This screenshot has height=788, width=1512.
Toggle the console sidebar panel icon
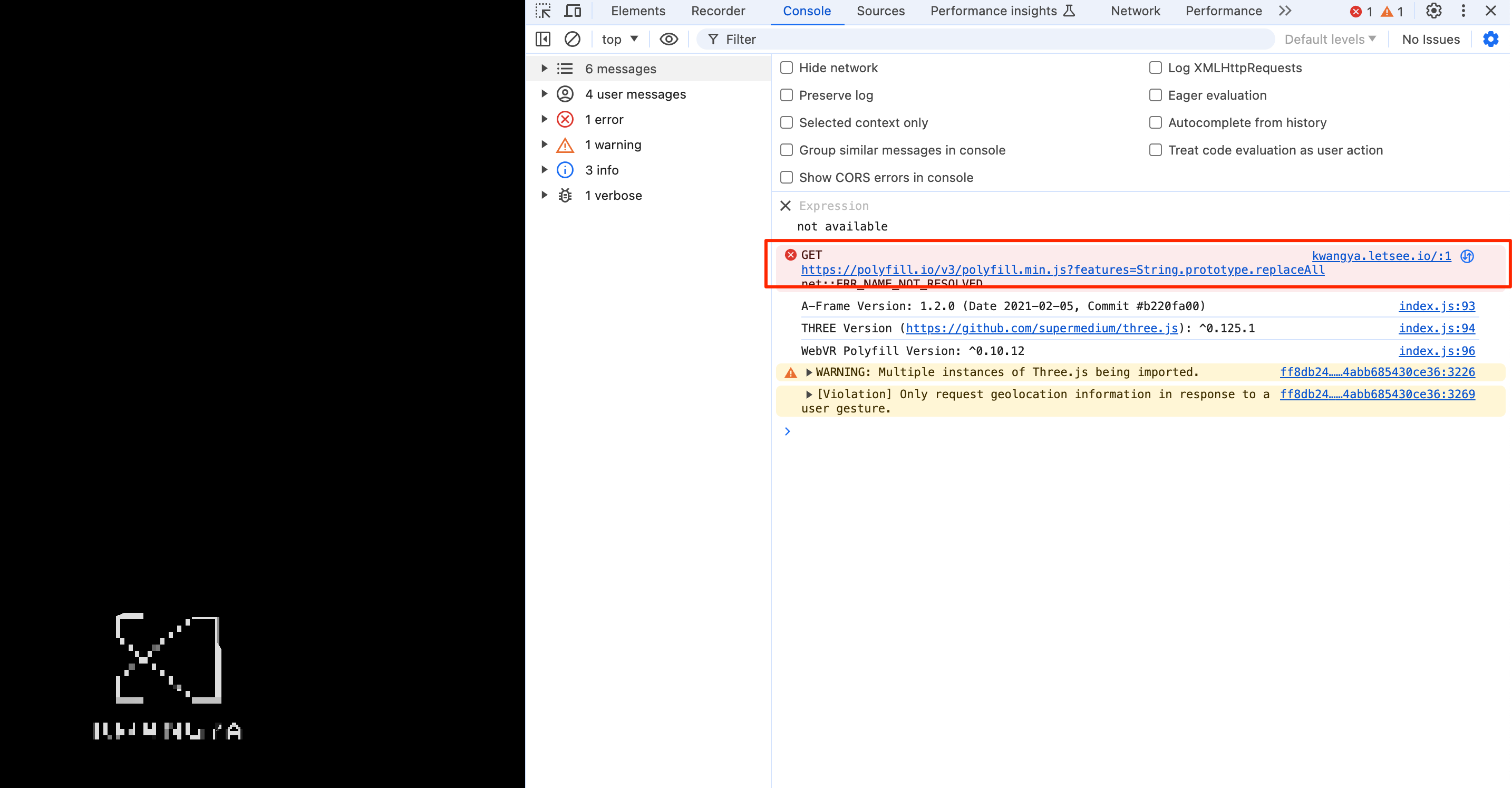click(543, 40)
